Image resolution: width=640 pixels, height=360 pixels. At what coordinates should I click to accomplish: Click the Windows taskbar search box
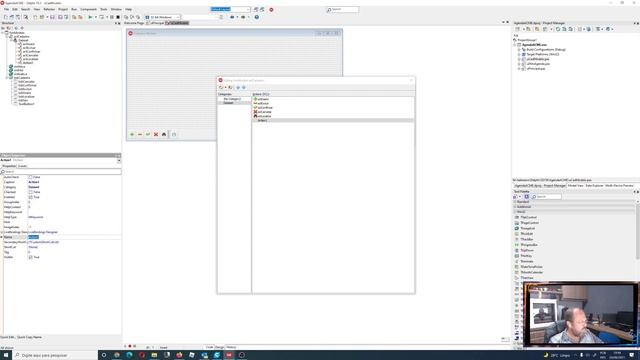55,355
